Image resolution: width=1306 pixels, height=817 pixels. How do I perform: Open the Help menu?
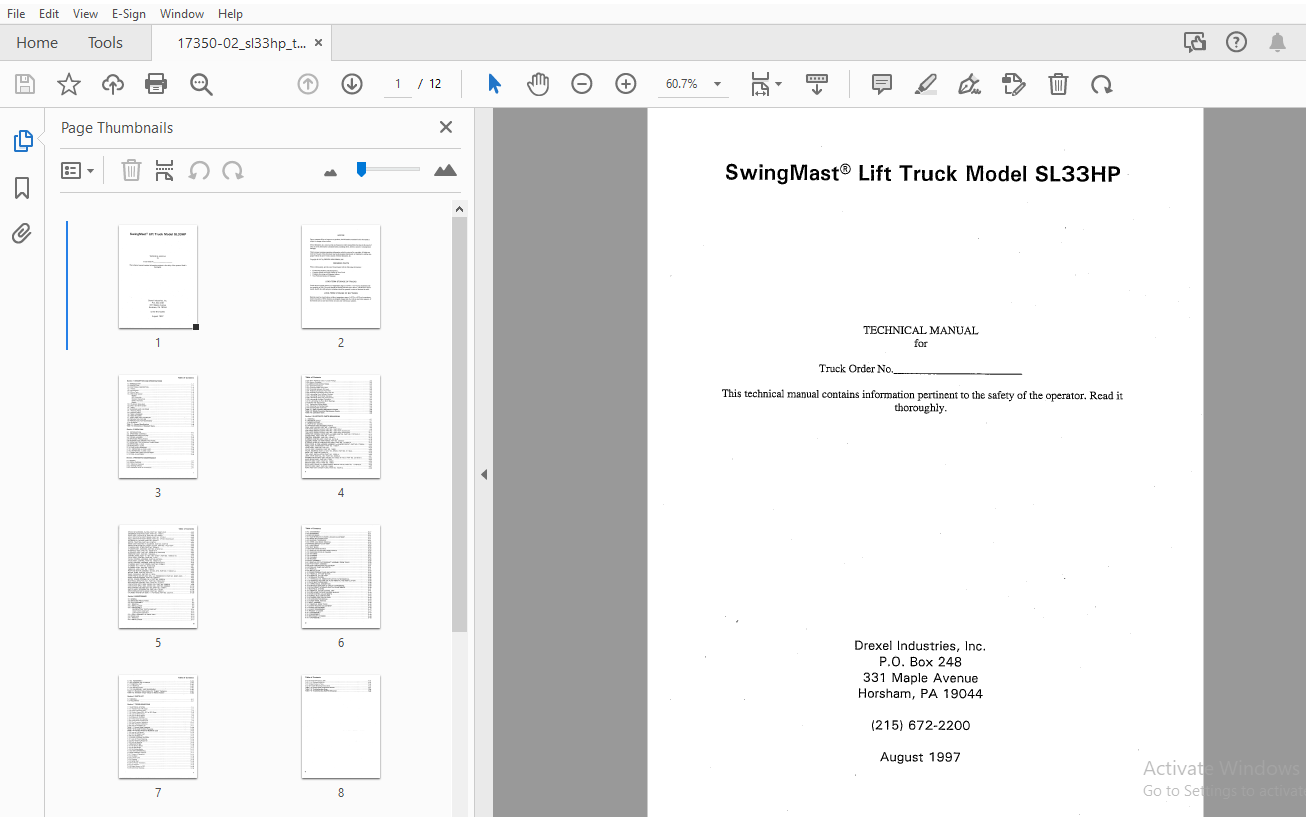click(x=230, y=13)
